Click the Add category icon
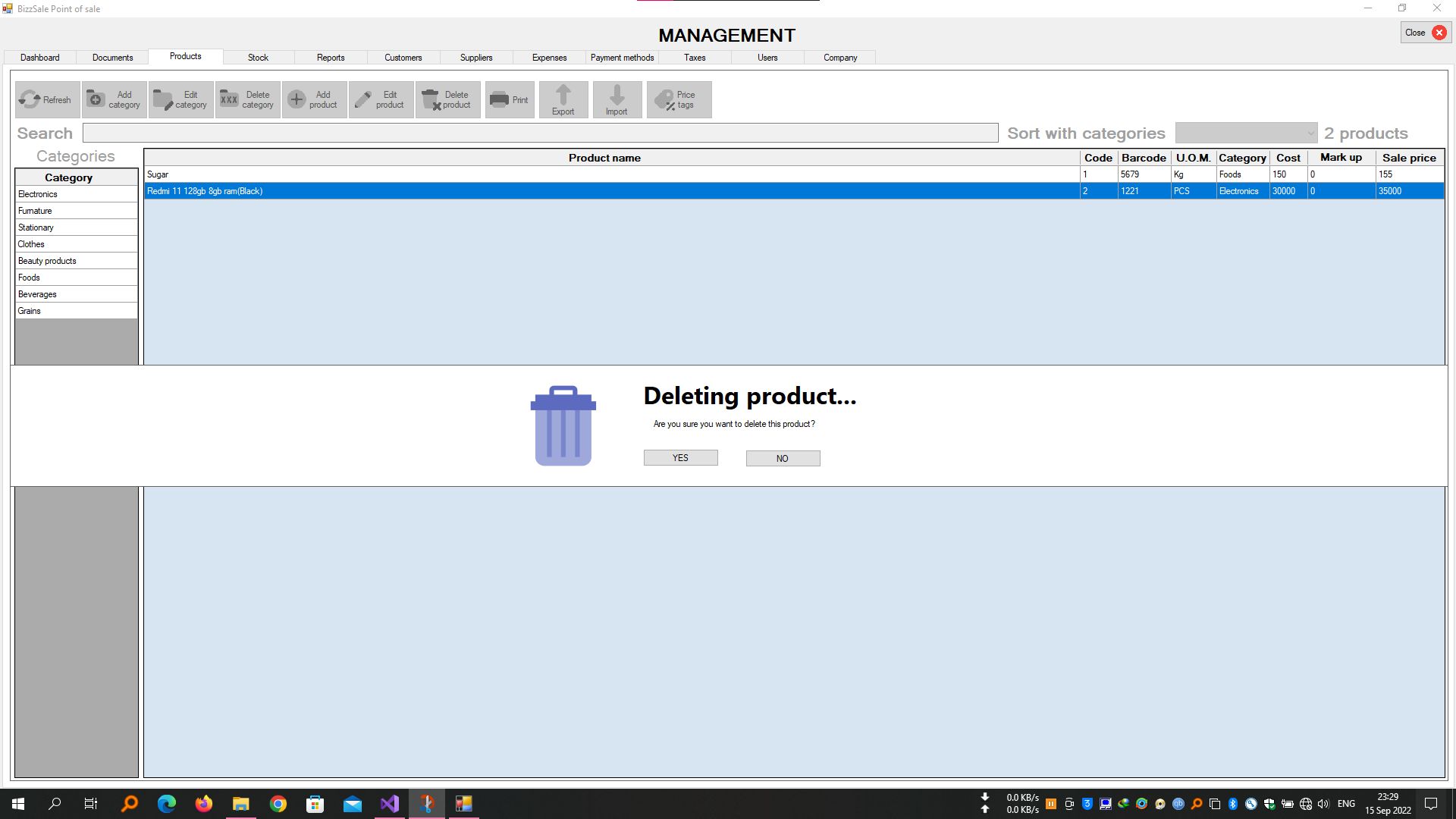Screen dimensions: 1456x819 [96, 99]
